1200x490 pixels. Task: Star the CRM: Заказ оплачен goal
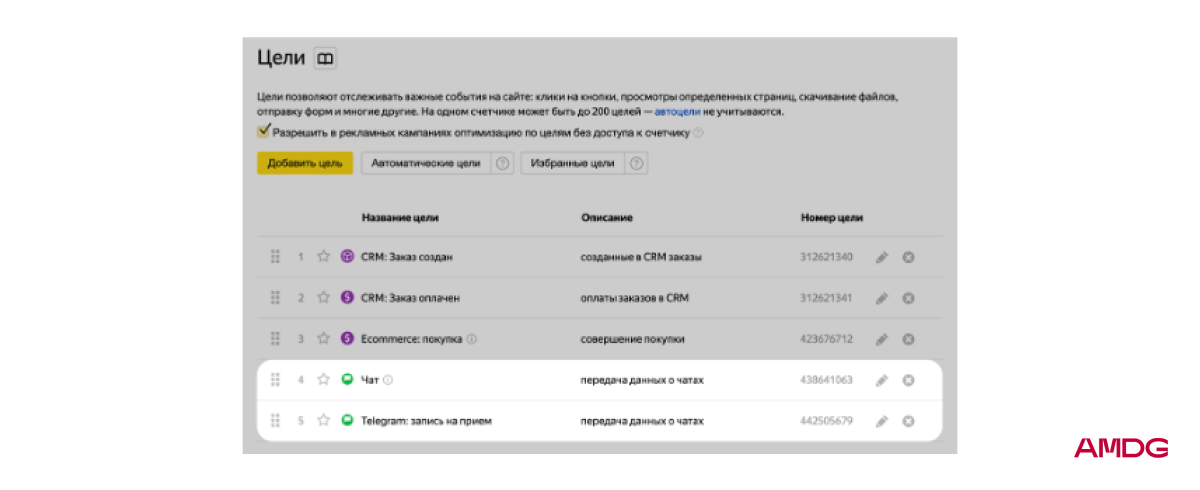coord(323,298)
